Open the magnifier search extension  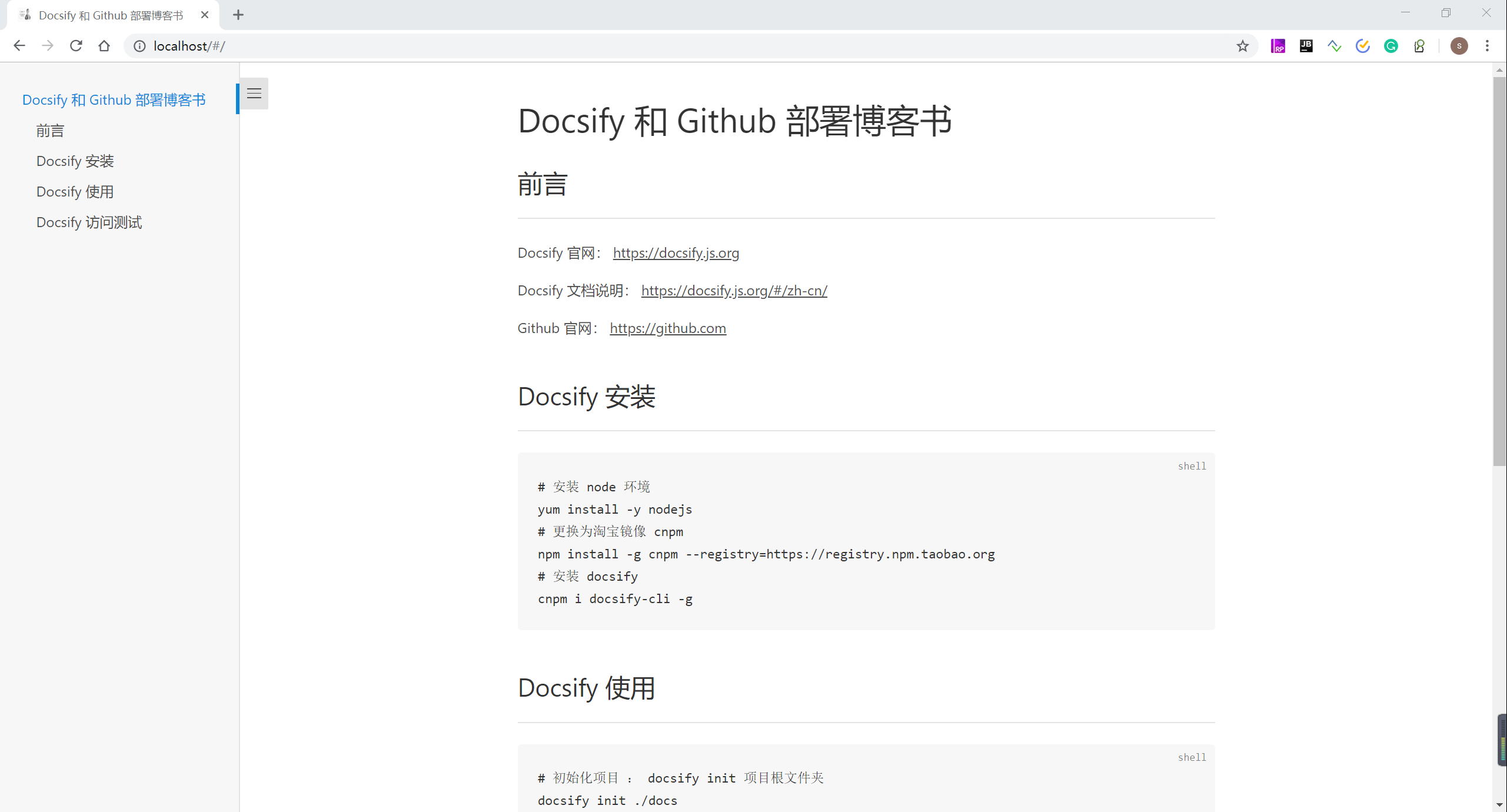pyautogui.click(x=1419, y=45)
